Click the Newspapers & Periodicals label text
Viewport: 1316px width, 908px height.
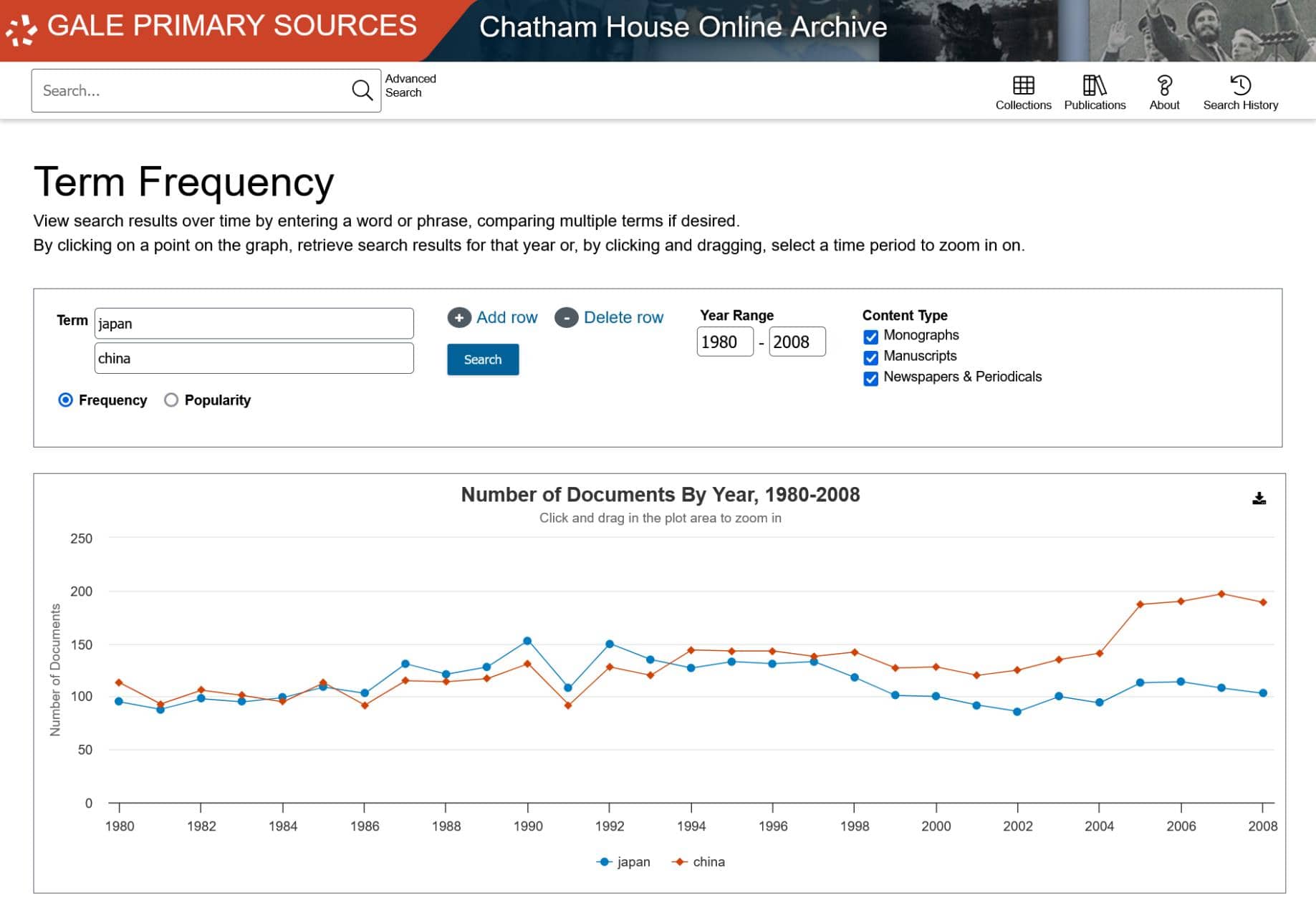[x=962, y=377]
